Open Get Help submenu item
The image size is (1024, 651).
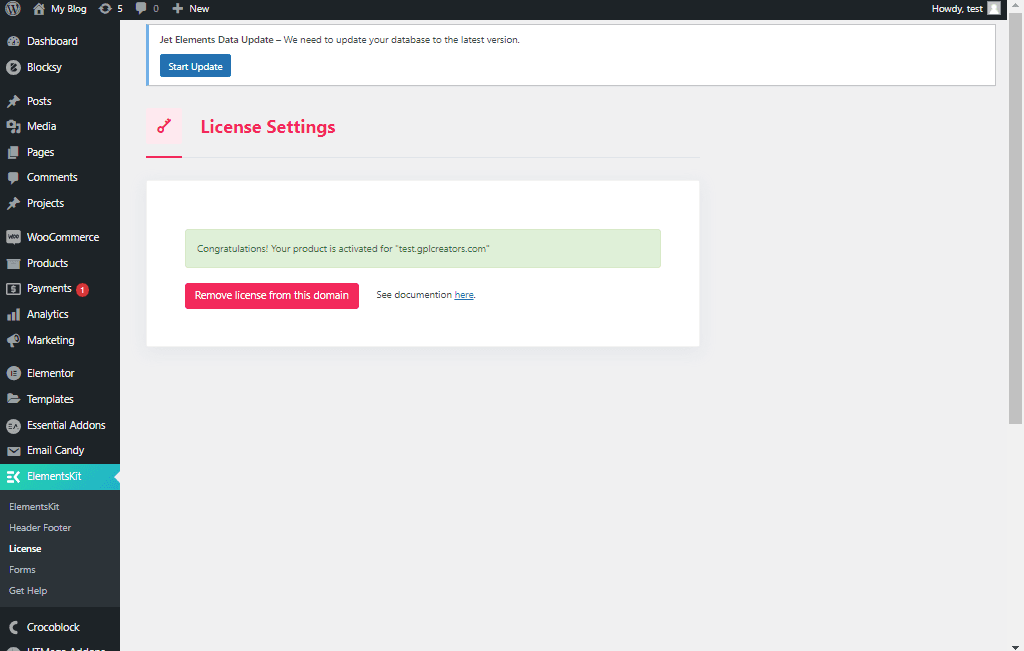point(28,590)
